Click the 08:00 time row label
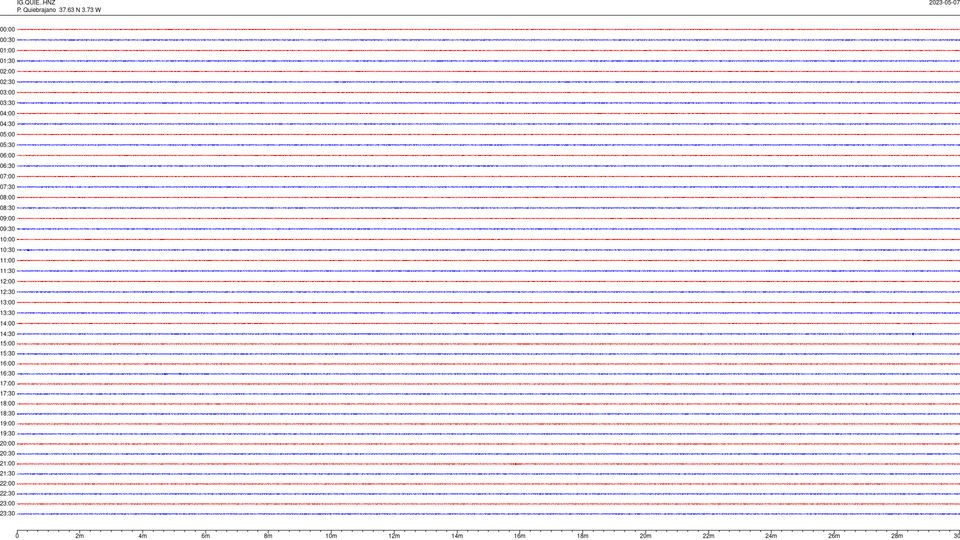Viewport: 960px width, 540px height. [x=7, y=198]
